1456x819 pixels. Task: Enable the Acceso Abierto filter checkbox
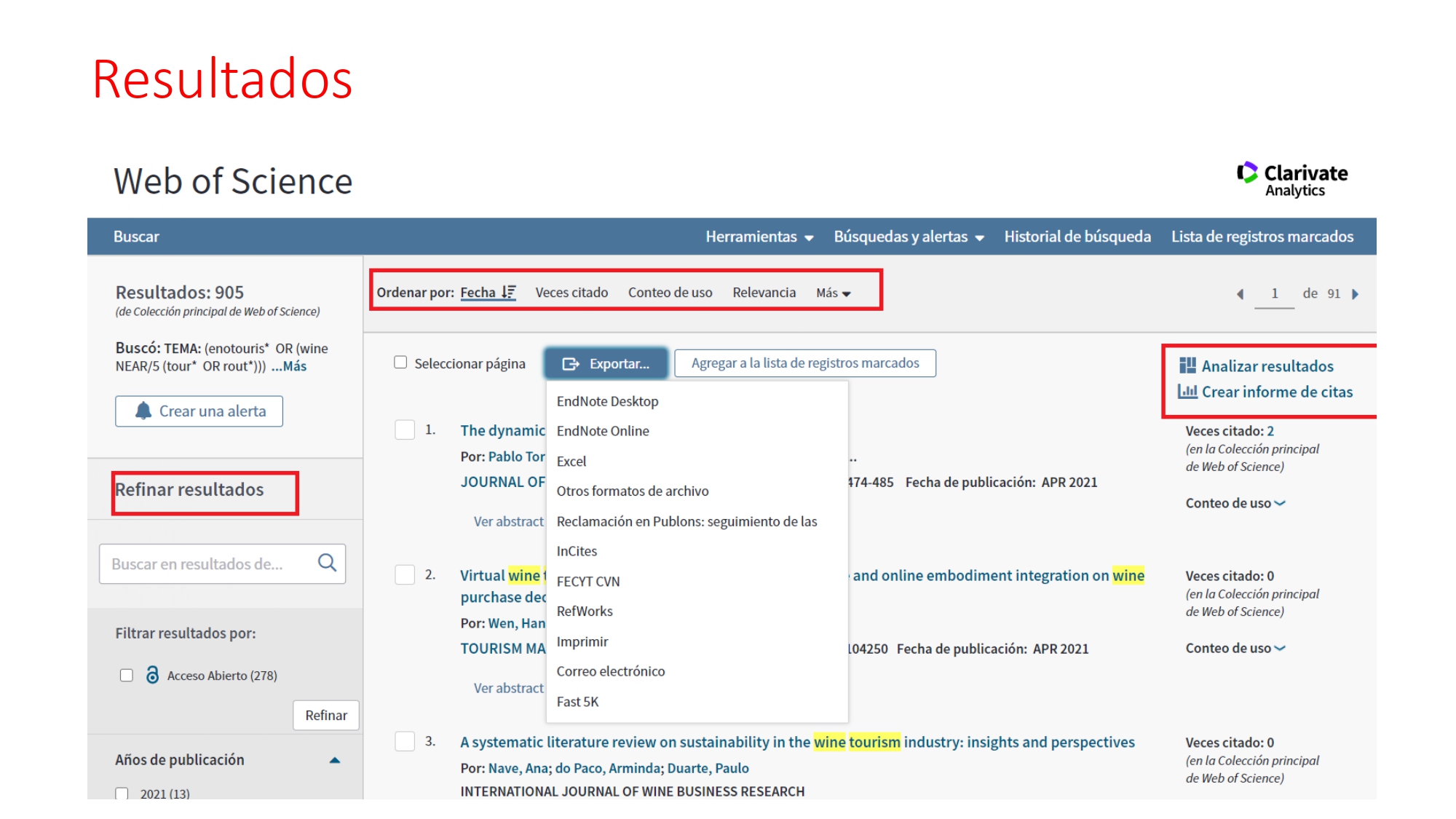point(127,676)
